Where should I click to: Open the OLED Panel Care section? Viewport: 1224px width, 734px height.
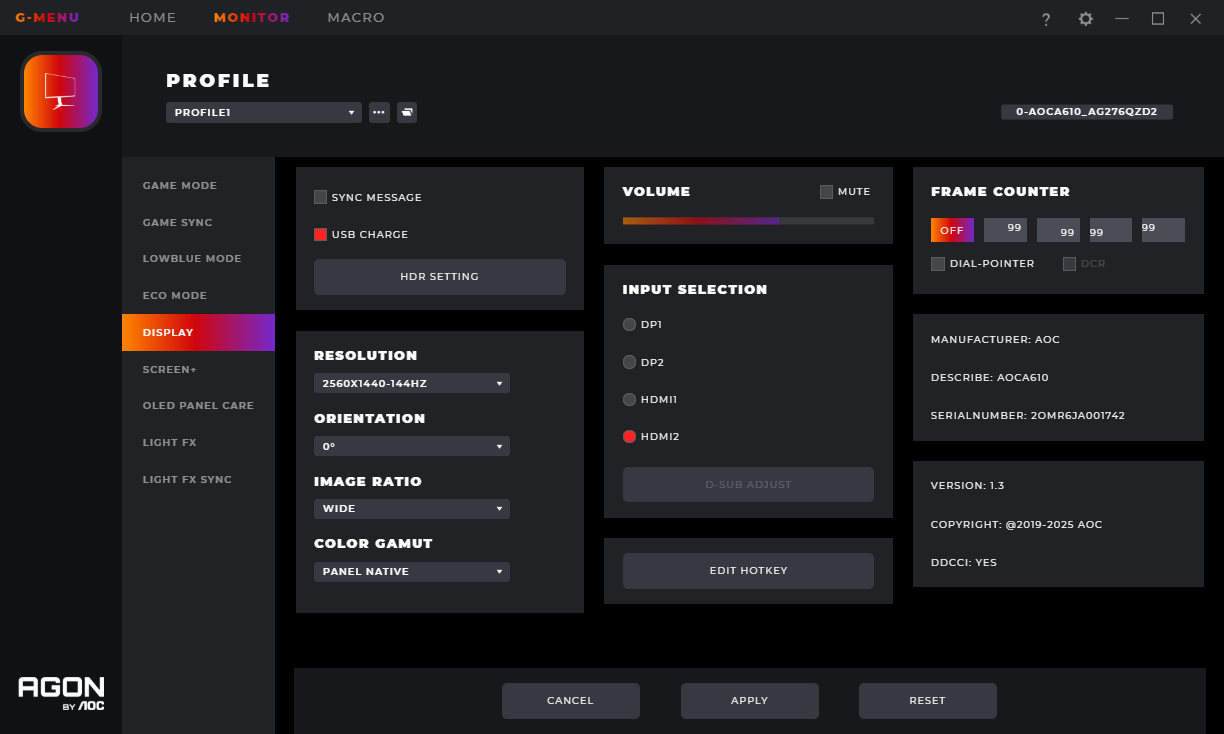click(198, 406)
